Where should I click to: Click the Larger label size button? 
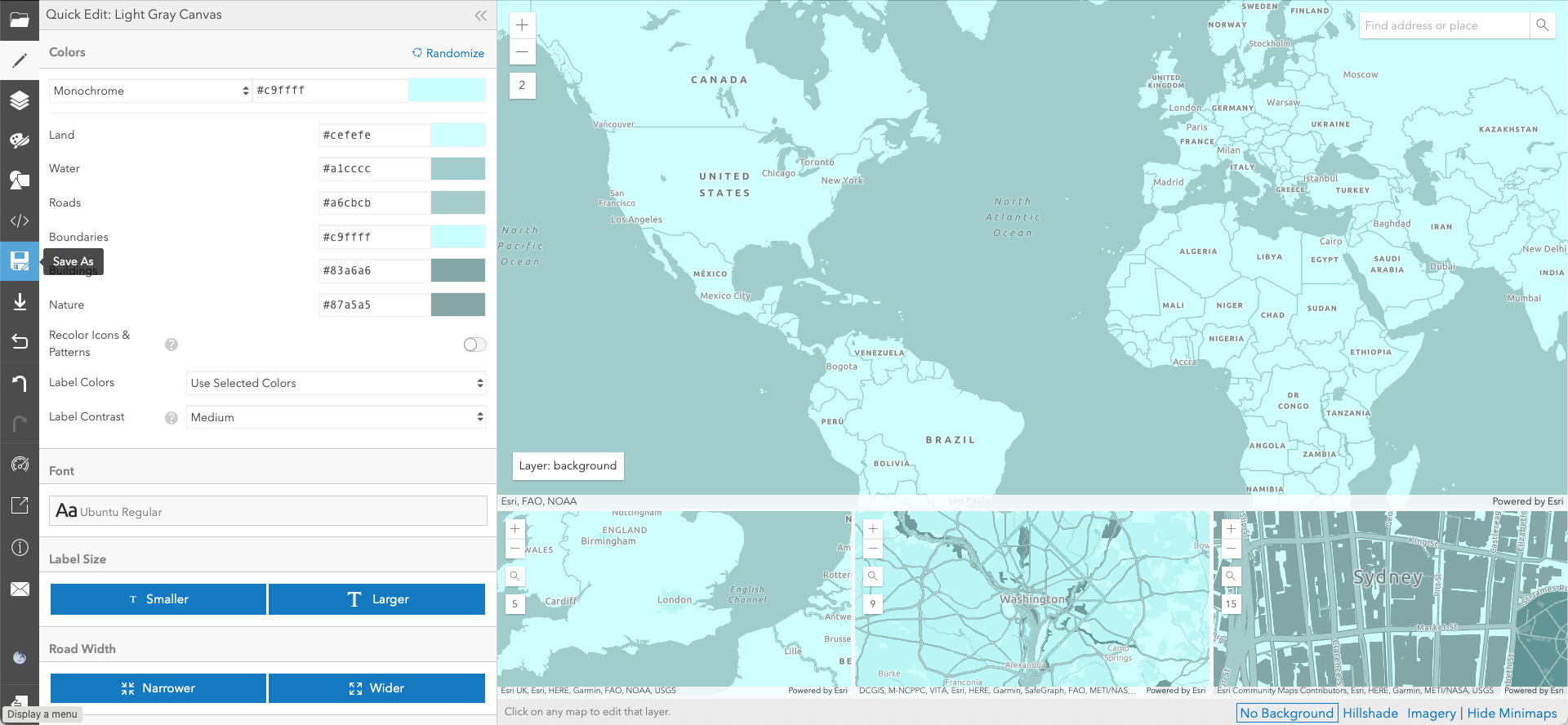tap(377, 599)
